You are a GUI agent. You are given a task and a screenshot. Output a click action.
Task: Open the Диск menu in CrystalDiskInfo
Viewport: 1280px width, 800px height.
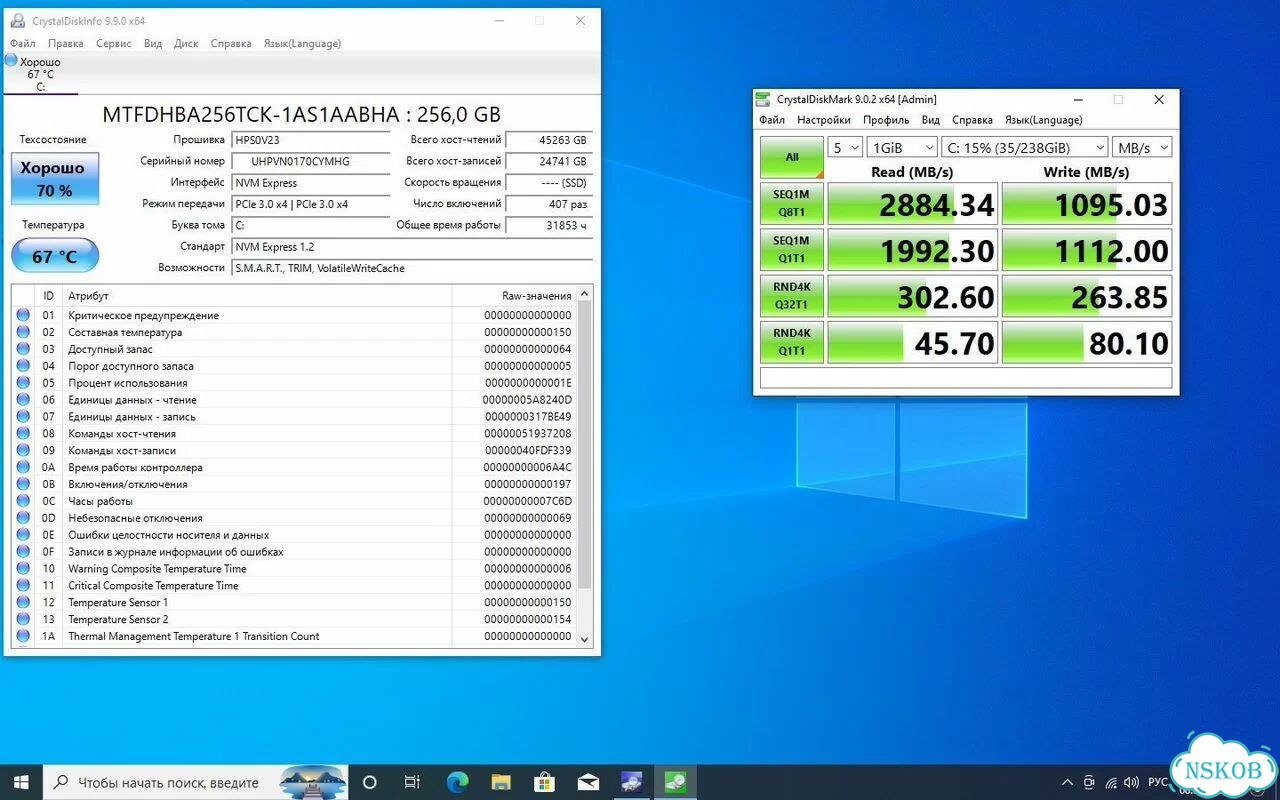point(186,43)
